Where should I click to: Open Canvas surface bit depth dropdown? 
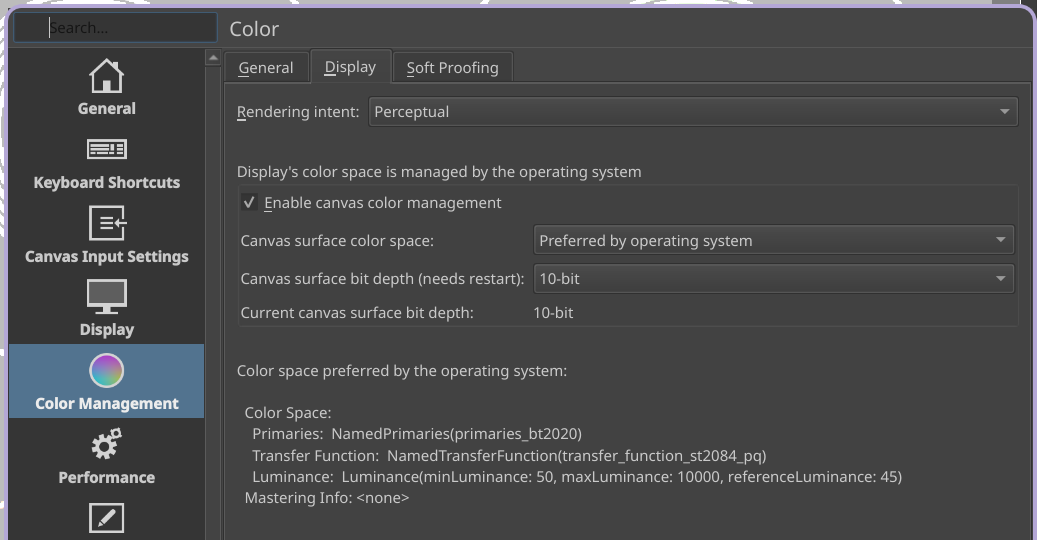click(773, 279)
